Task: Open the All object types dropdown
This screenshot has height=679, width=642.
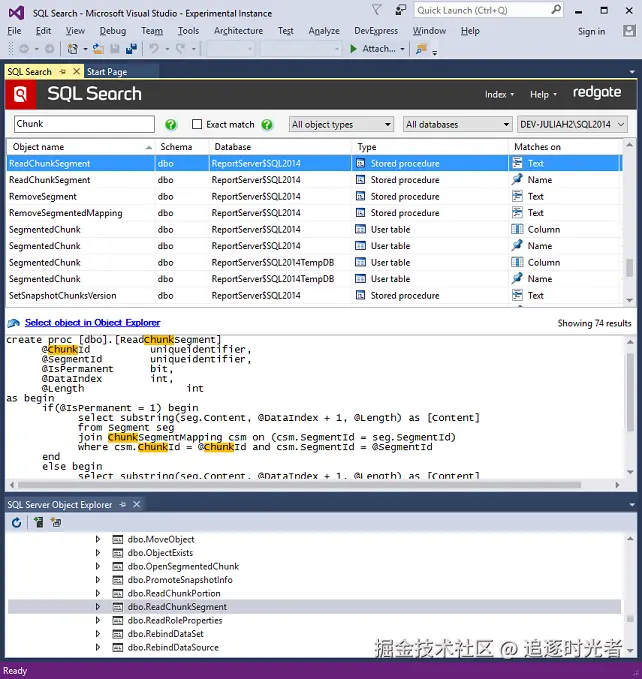Action: click(x=341, y=125)
